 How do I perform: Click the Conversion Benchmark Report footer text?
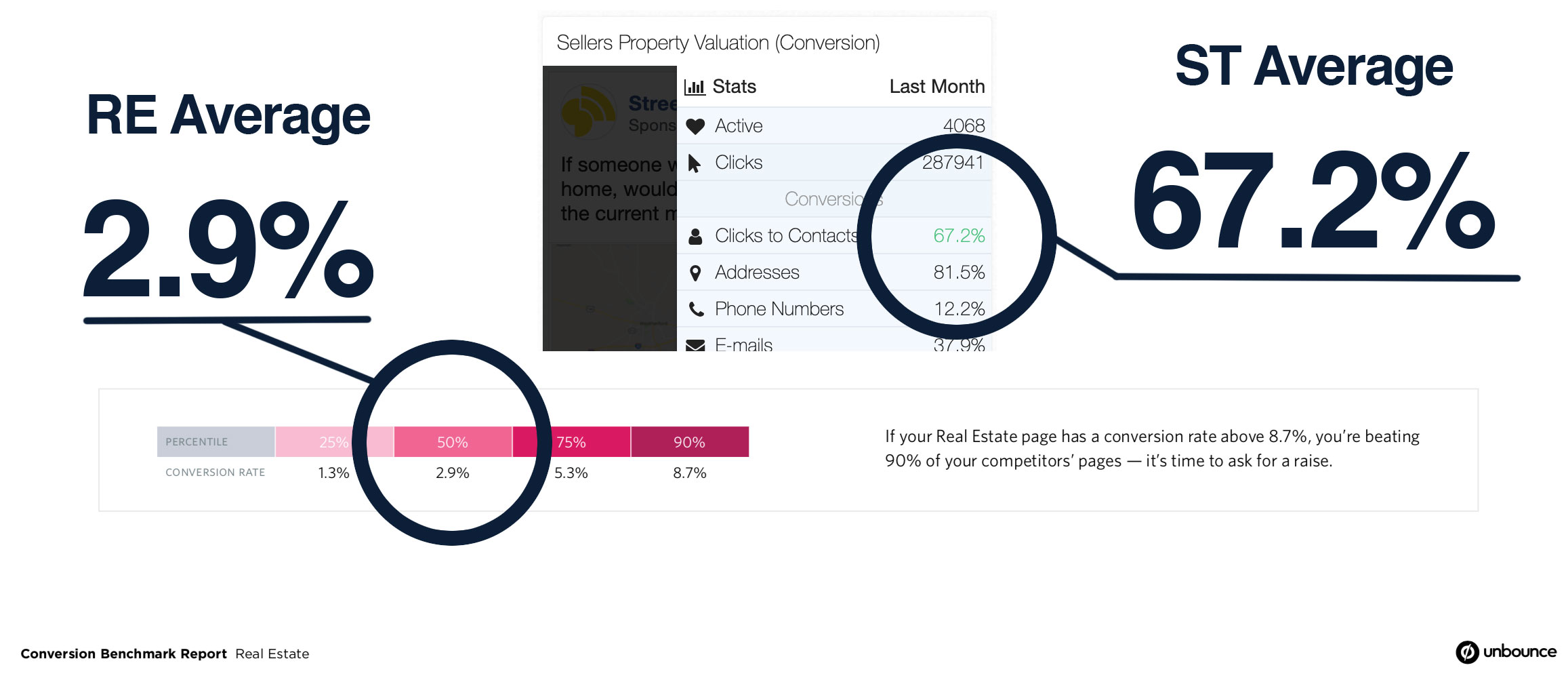(123, 654)
